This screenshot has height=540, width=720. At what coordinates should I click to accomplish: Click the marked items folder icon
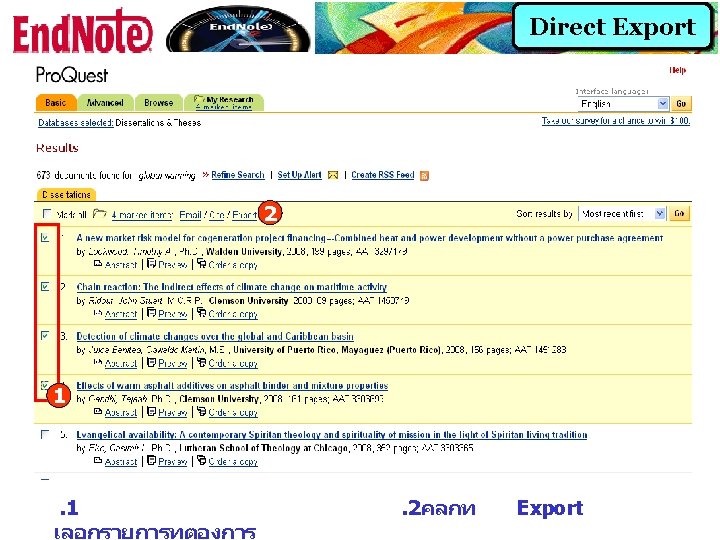point(100,214)
